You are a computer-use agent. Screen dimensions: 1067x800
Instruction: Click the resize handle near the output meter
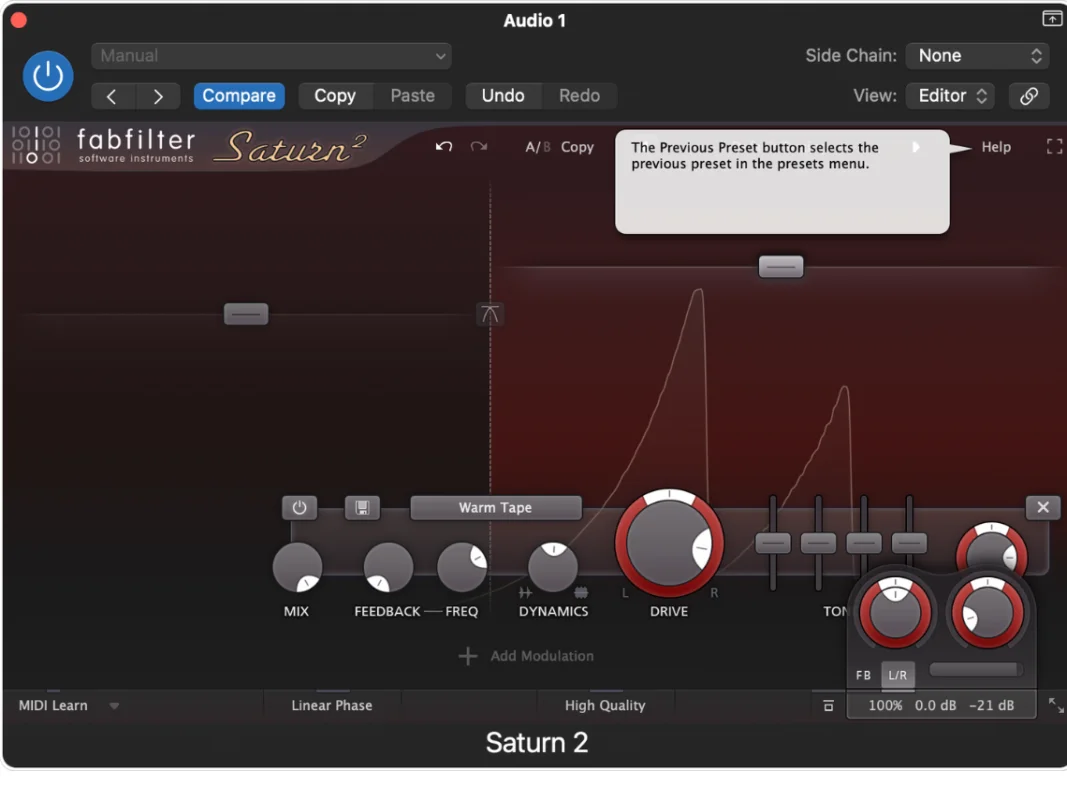(x=1054, y=705)
